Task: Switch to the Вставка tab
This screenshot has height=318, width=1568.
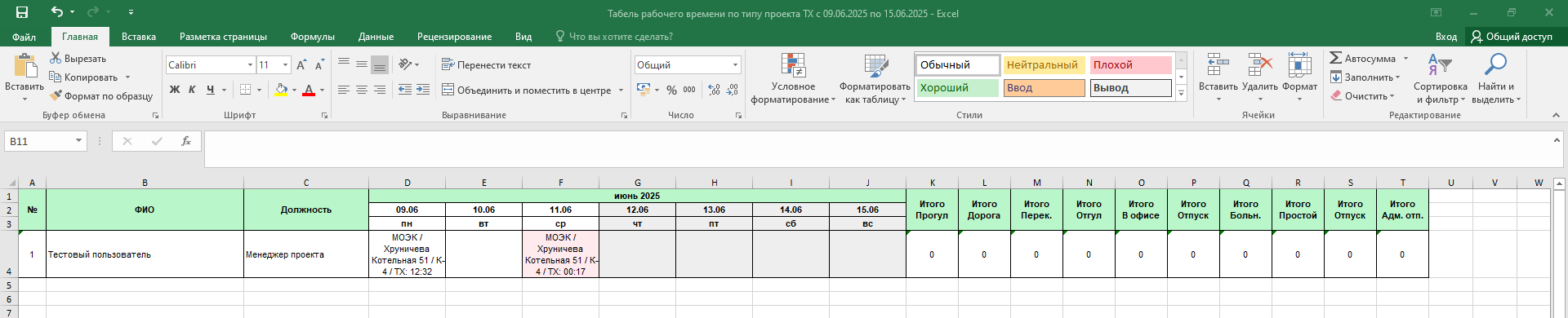Action: [139, 37]
